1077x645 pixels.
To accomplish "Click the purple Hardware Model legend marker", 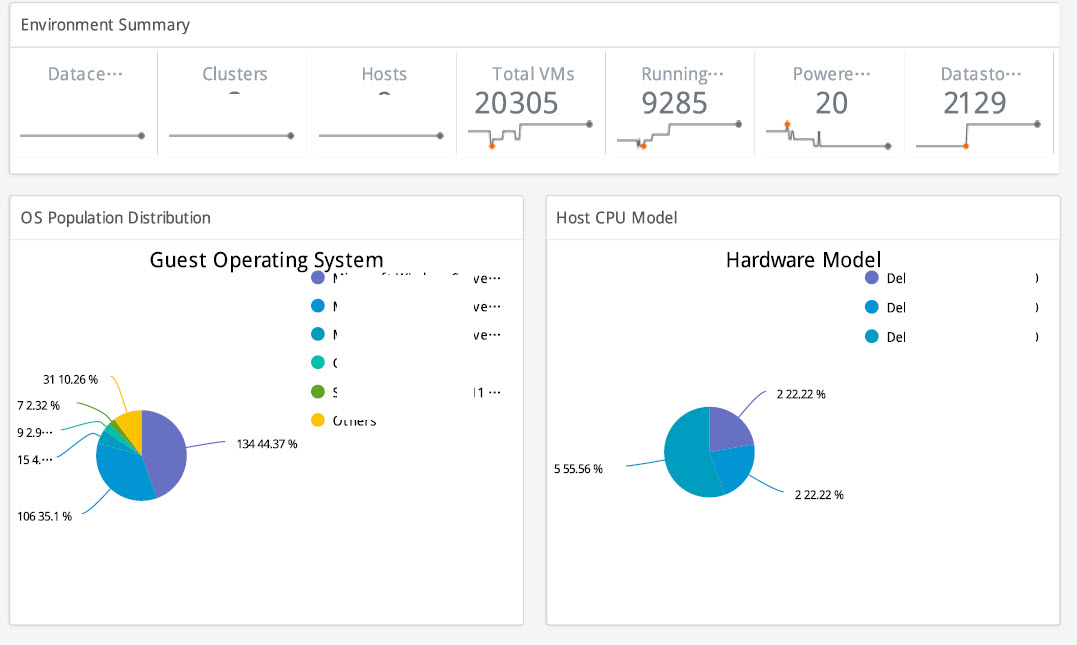I will tap(871, 278).
